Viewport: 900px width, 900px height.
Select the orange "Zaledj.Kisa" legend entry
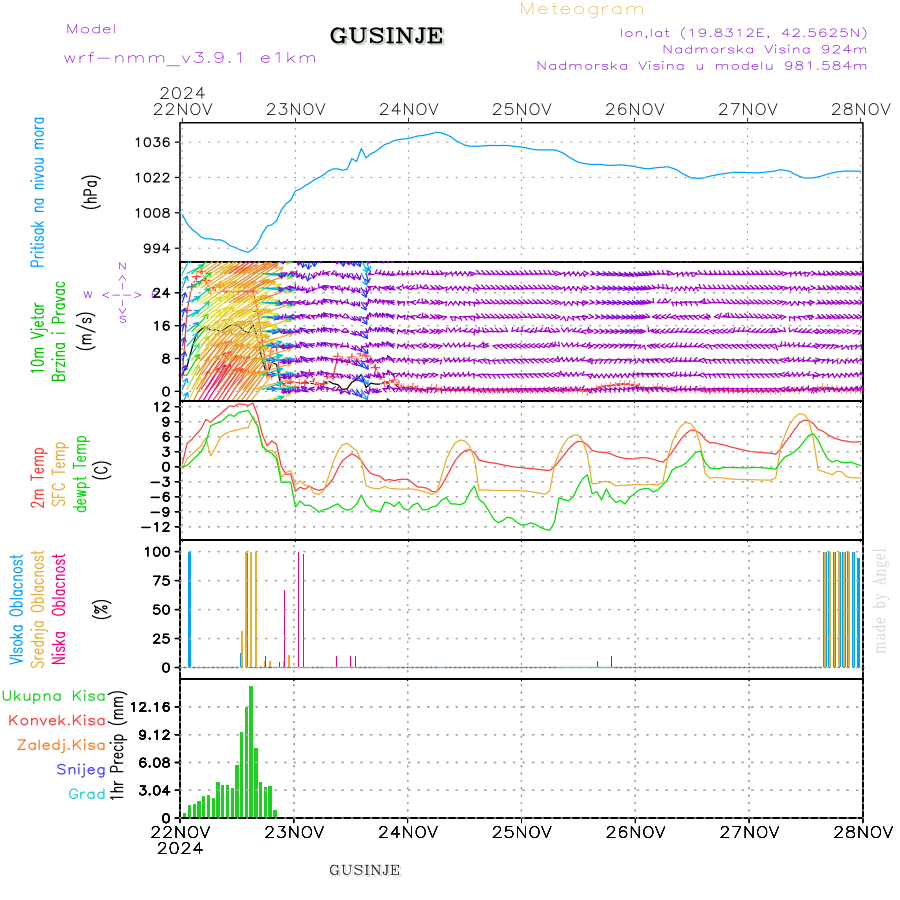[x=61, y=746]
